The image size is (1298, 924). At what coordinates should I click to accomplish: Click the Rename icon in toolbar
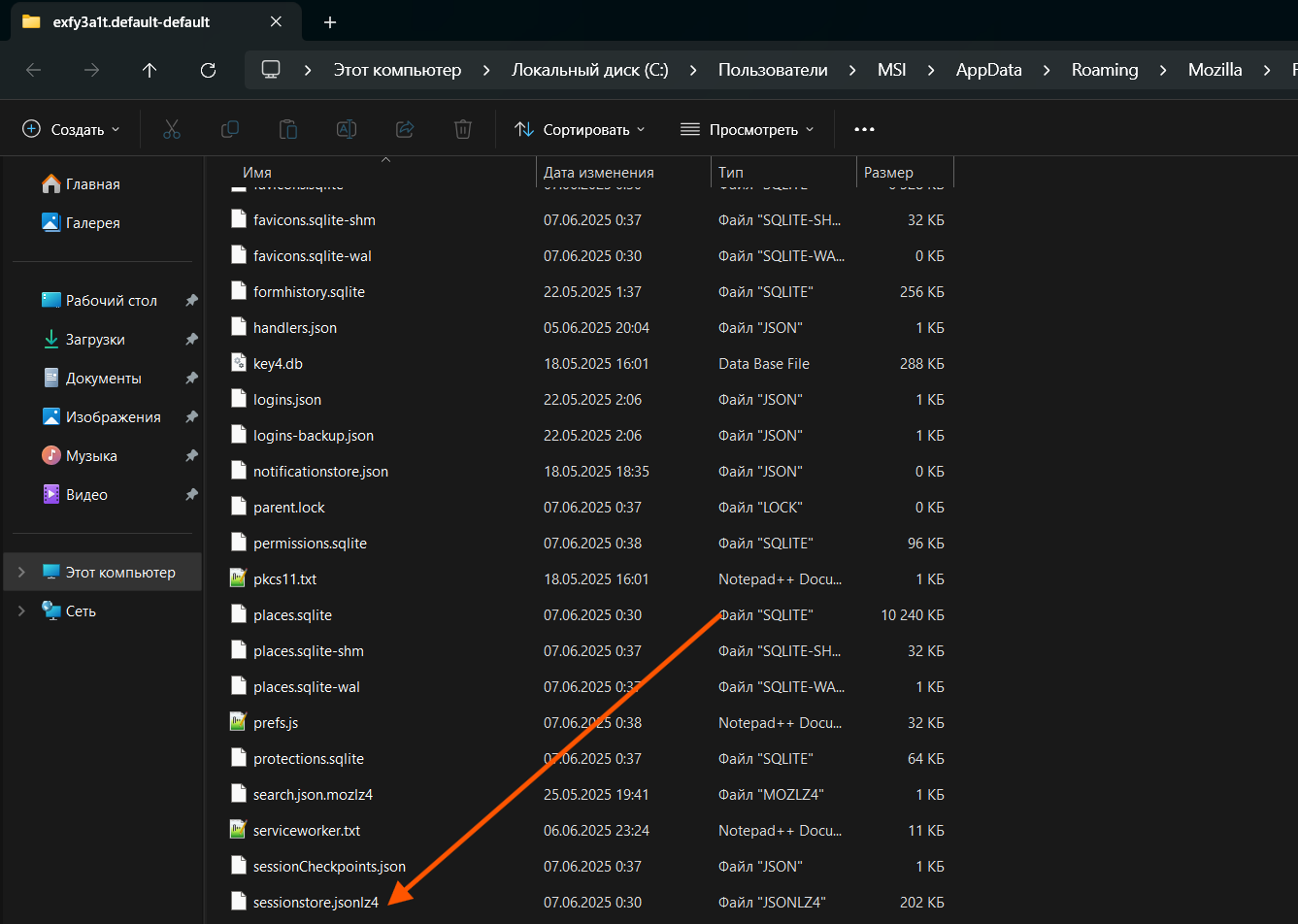pos(347,129)
